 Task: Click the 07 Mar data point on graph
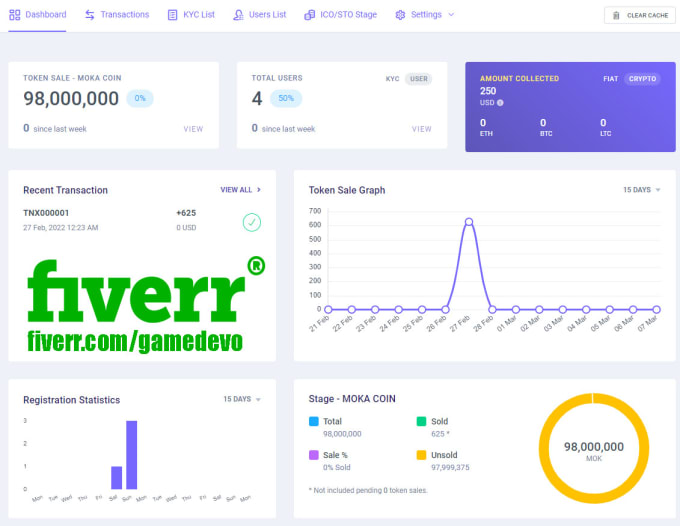tap(657, 310)
